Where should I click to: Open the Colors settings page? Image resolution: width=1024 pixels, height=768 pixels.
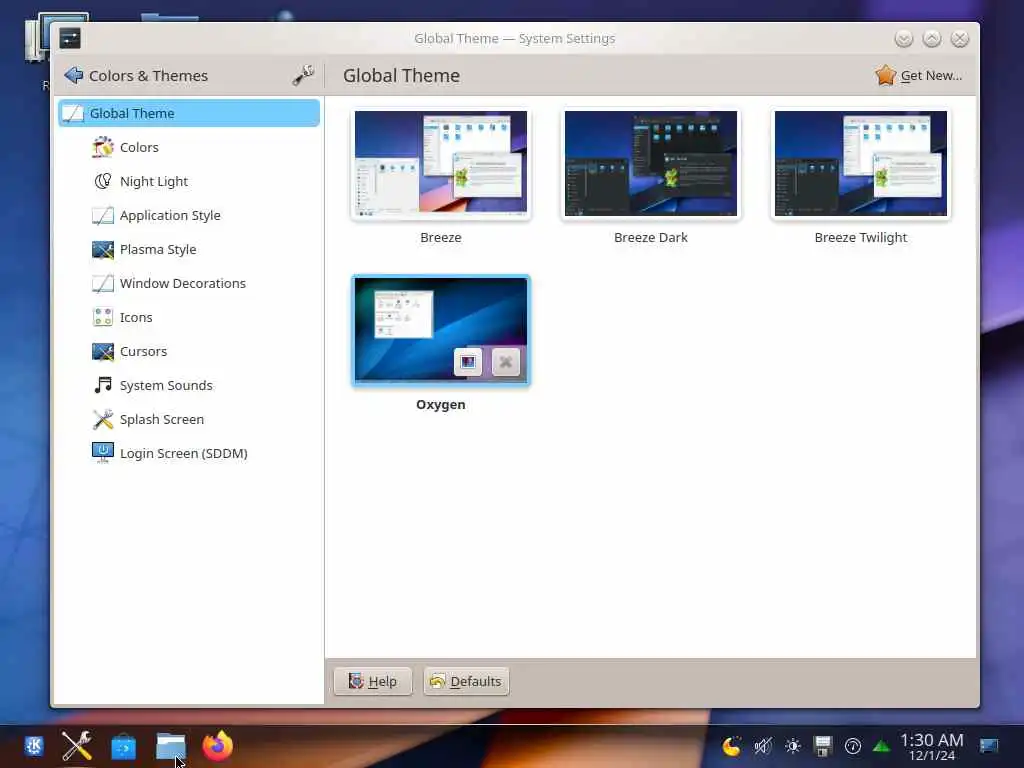189,147
